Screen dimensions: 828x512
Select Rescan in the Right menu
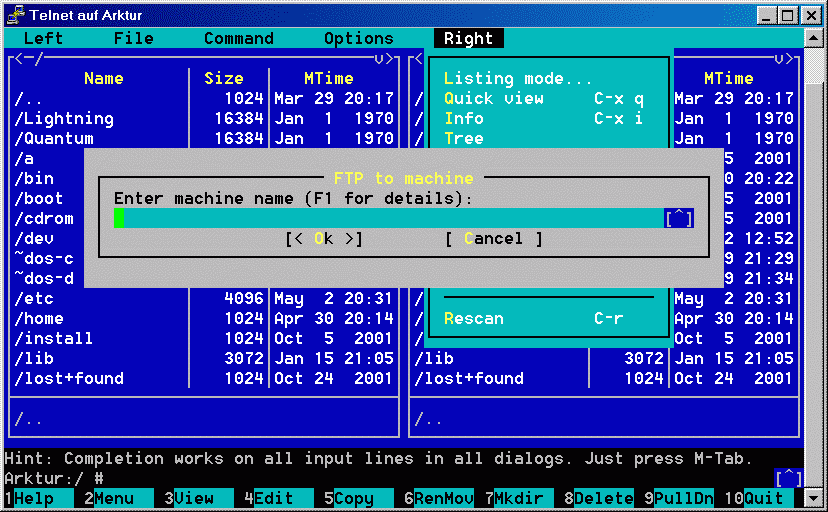click(x=474, y=318)
